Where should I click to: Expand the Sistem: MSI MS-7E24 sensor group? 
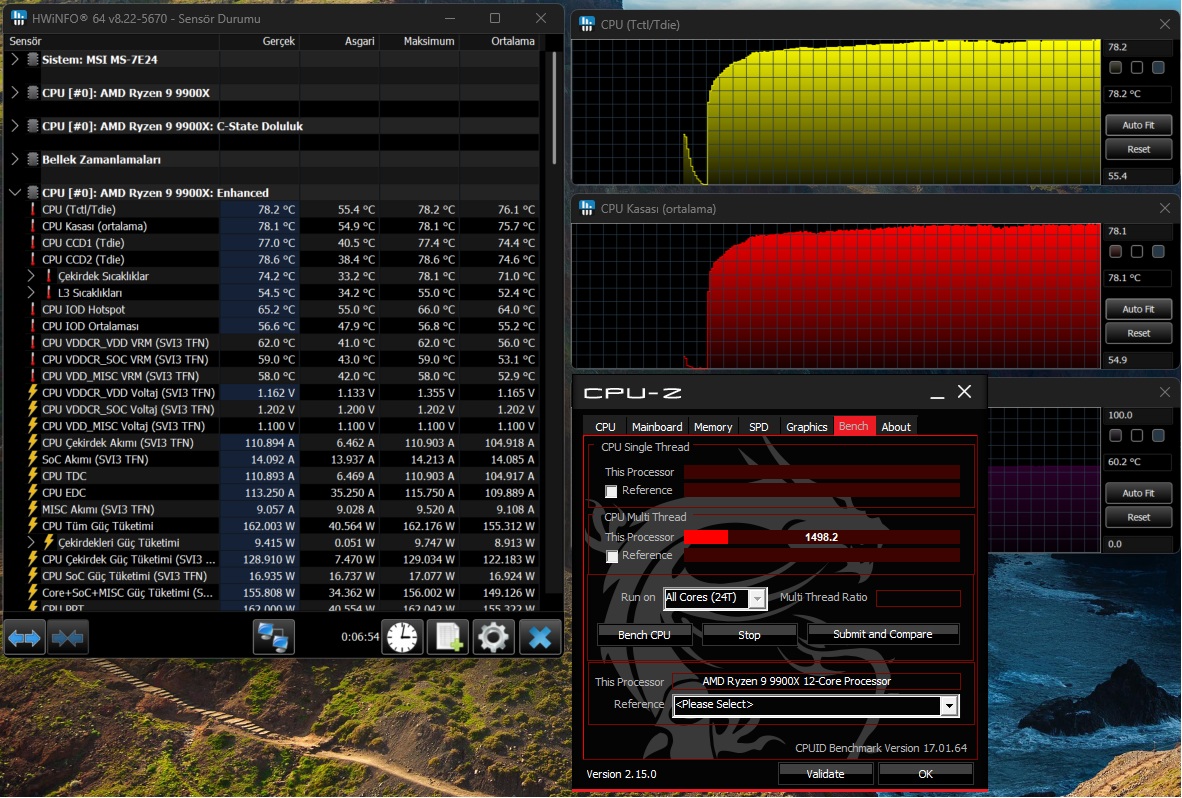14,59
